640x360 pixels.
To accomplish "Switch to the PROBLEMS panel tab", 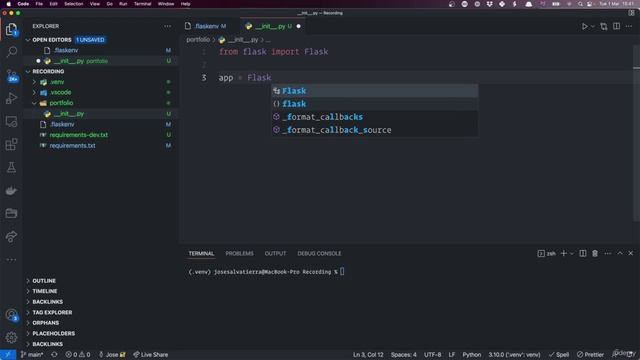I will (x=239, y=253).
